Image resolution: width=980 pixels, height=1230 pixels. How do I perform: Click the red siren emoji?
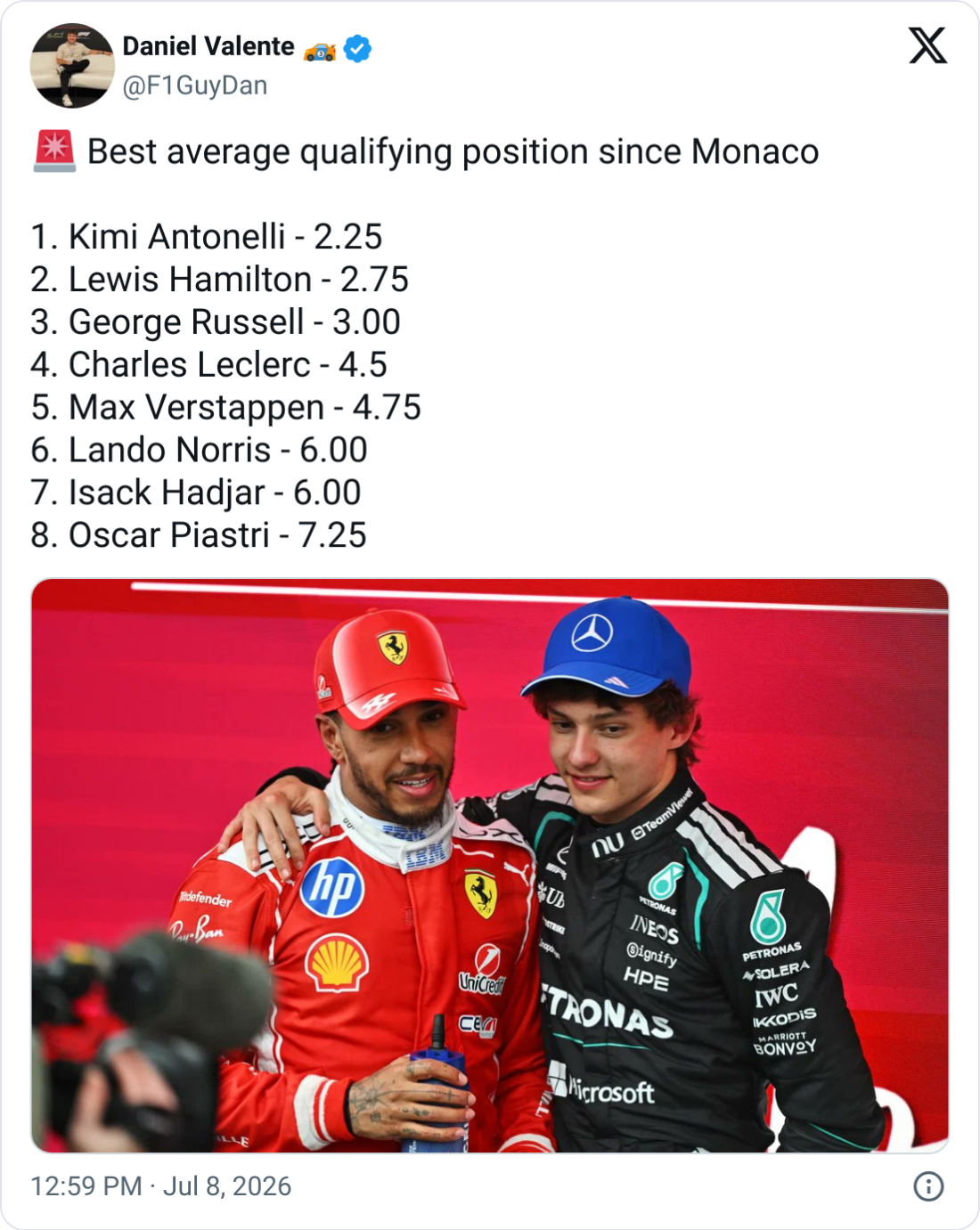54,151
